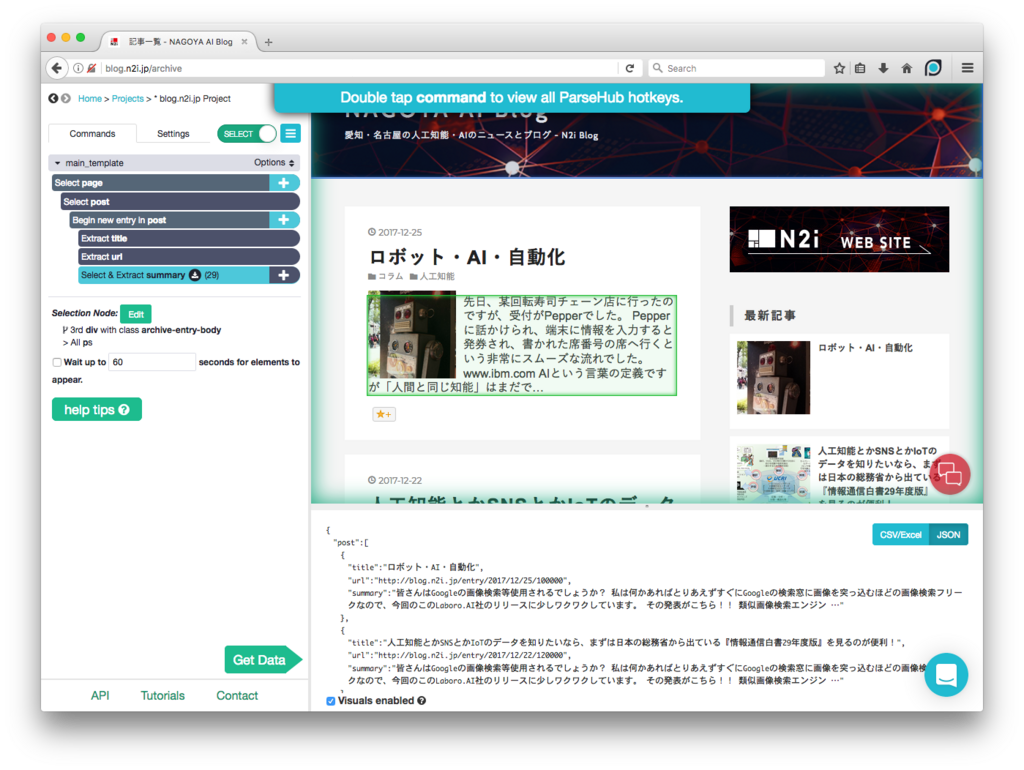Screen dimensions: 1024x770
Task: Open the teal ParseHub menu button
Action: [x=291, y=133]
